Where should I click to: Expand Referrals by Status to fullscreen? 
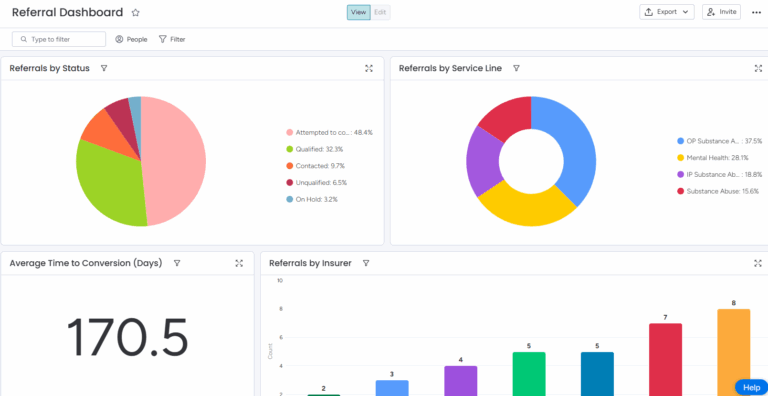click(x=369, y=68)
